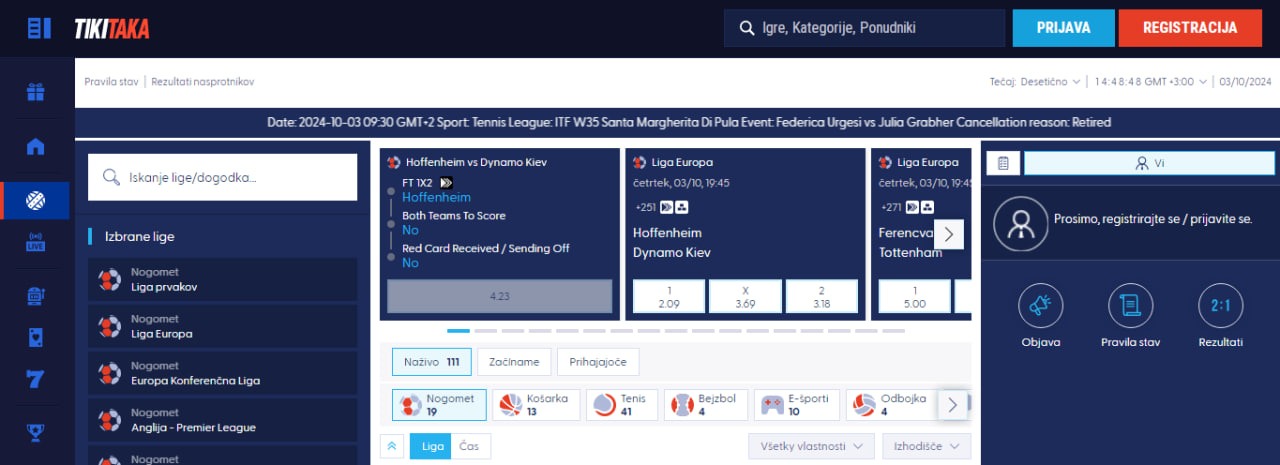
Task: Open the number 7 sidebar icon
Action: [x=36, y=380]
